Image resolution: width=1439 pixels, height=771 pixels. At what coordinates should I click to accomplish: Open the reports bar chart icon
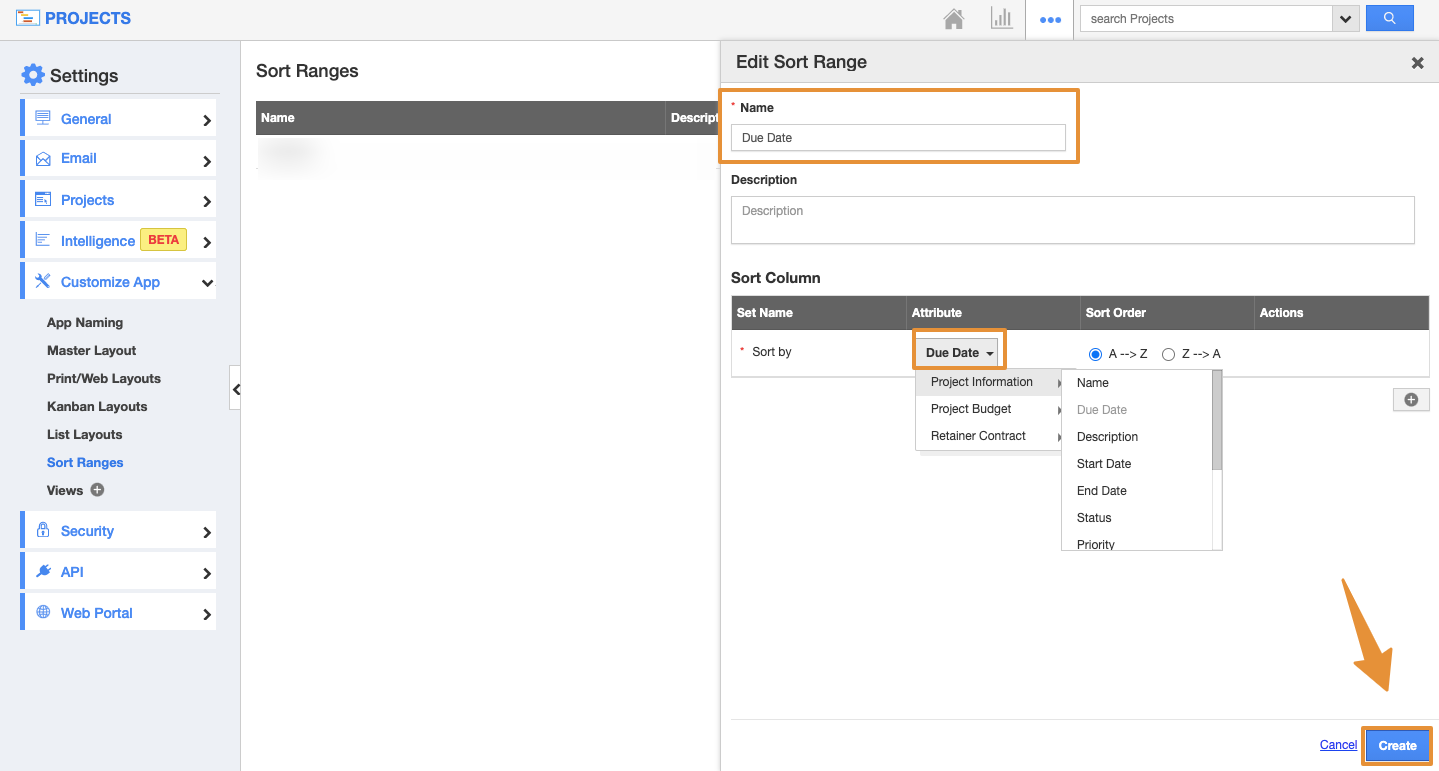click(1001, 19)
